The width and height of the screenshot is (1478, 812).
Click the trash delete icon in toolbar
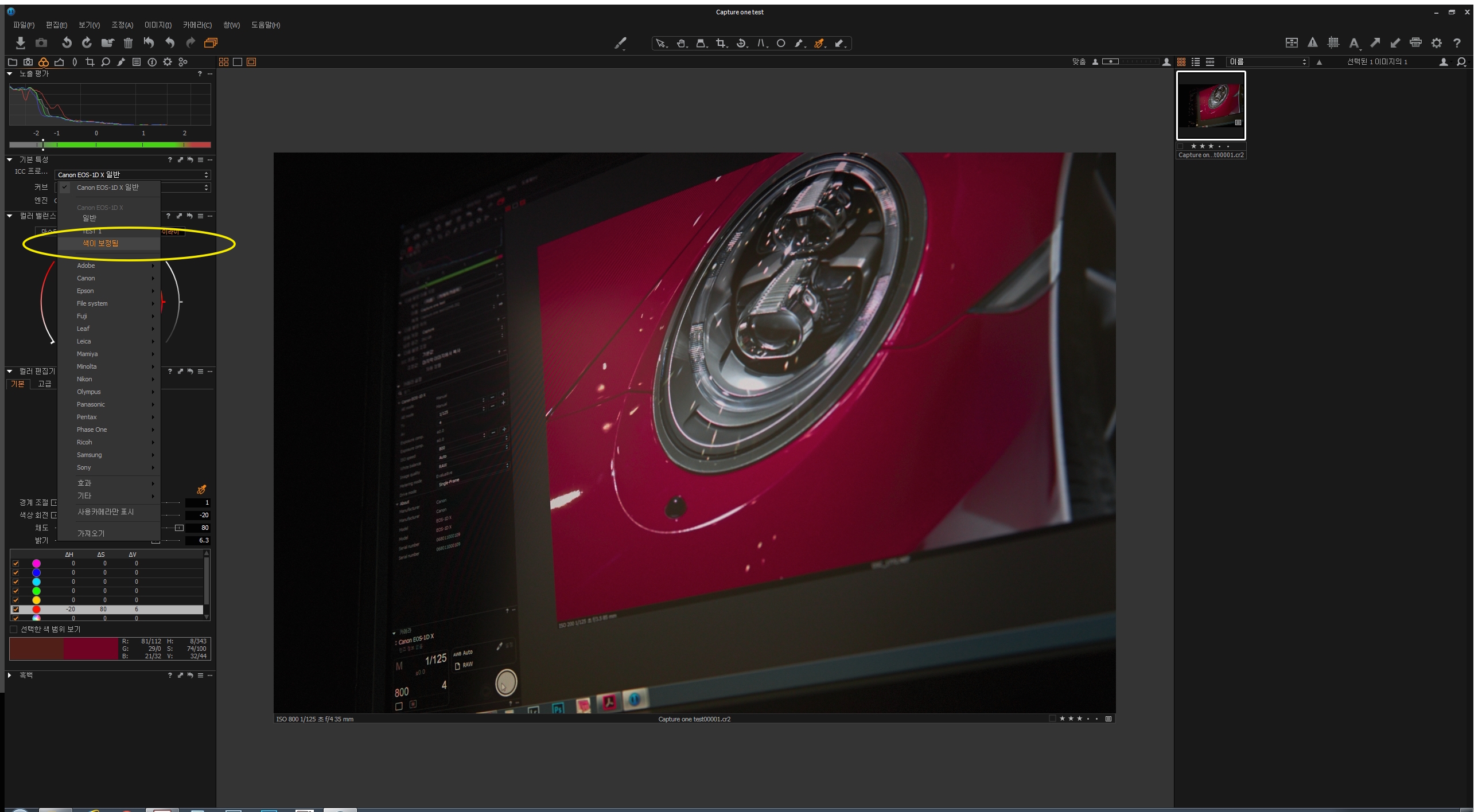tap(128, 42)
